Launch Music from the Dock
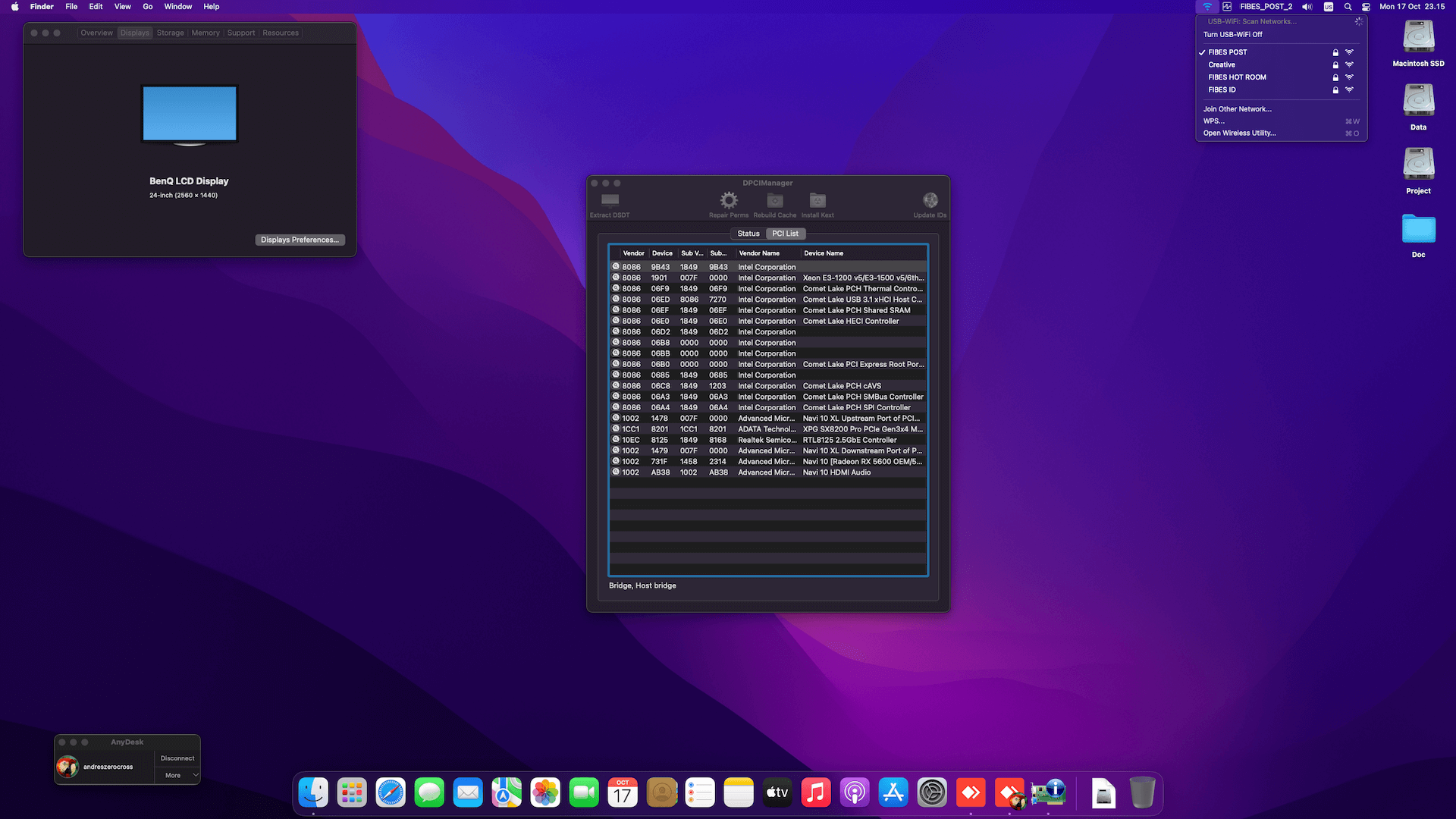Image resolution: width=1456 pixels, height=819 pixels. [x=816, y=792]
